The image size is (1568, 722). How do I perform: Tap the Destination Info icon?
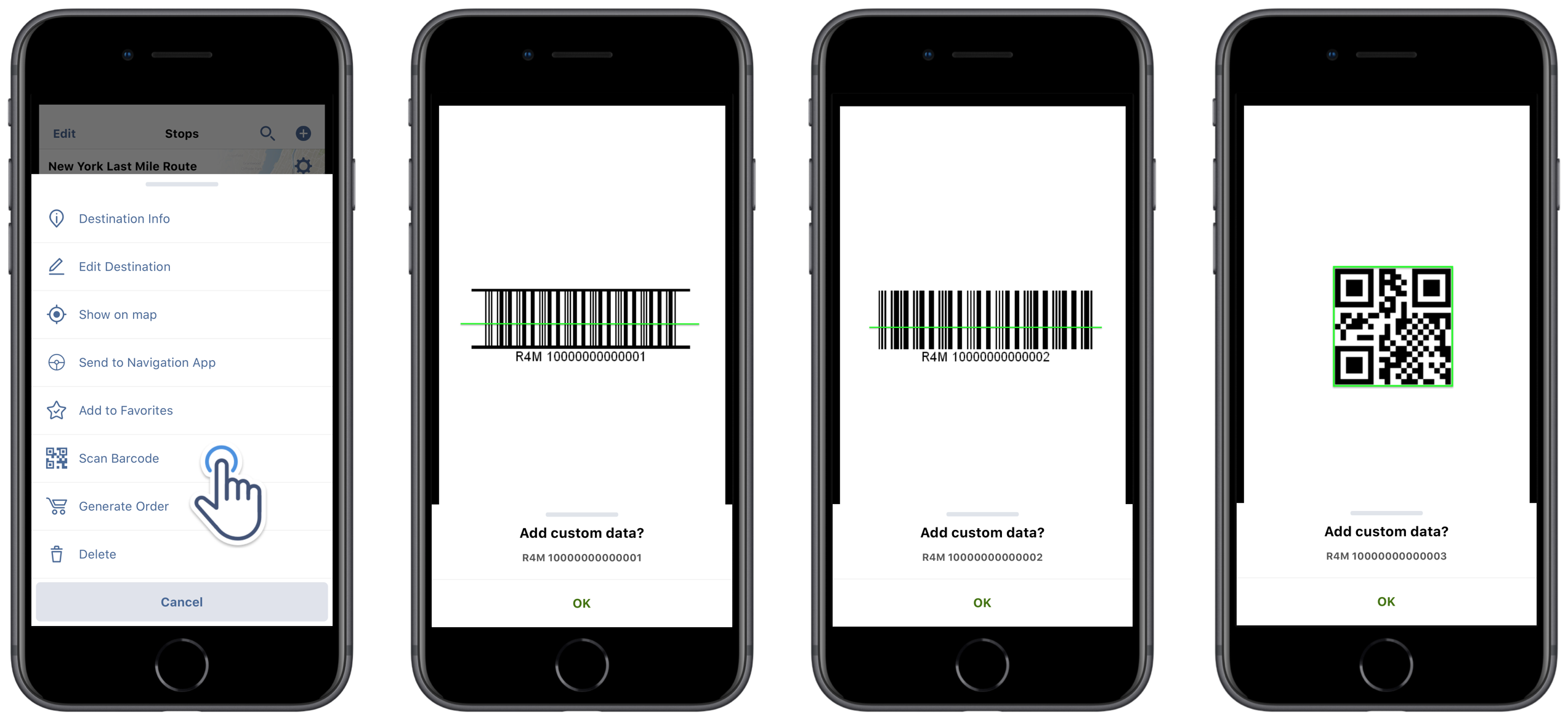57,218
